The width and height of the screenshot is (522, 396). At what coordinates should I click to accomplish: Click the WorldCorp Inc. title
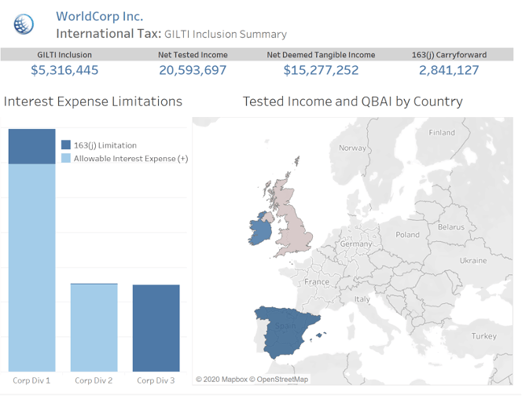pos(99,16)
